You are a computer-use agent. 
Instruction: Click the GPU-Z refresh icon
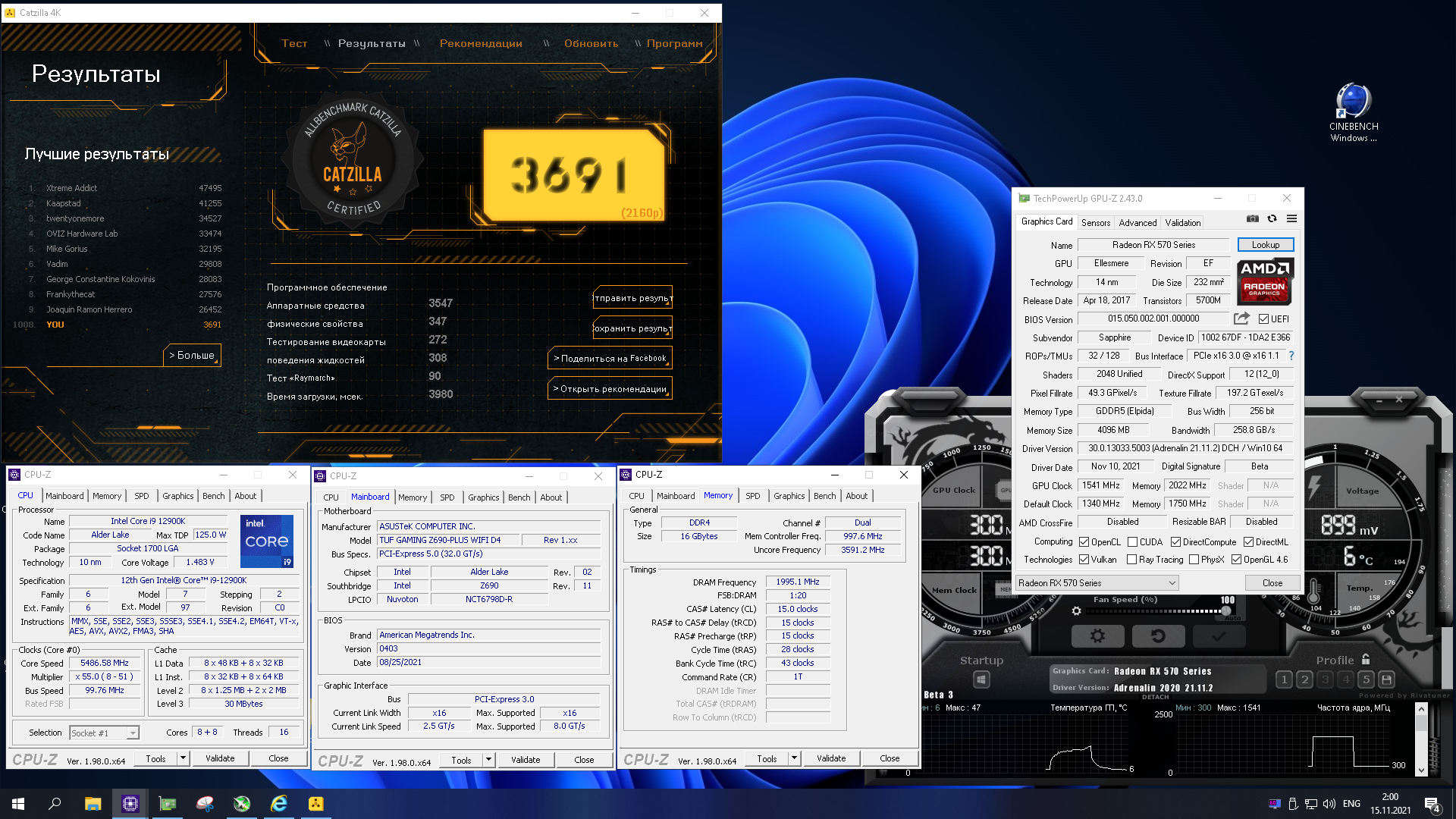1272,219
